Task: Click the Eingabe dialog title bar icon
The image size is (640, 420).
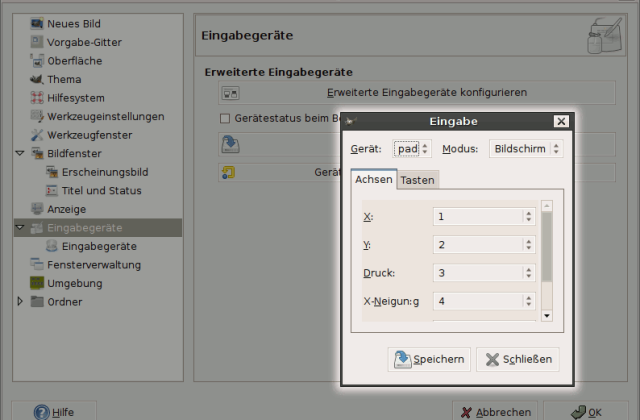Action: [350, 121]
